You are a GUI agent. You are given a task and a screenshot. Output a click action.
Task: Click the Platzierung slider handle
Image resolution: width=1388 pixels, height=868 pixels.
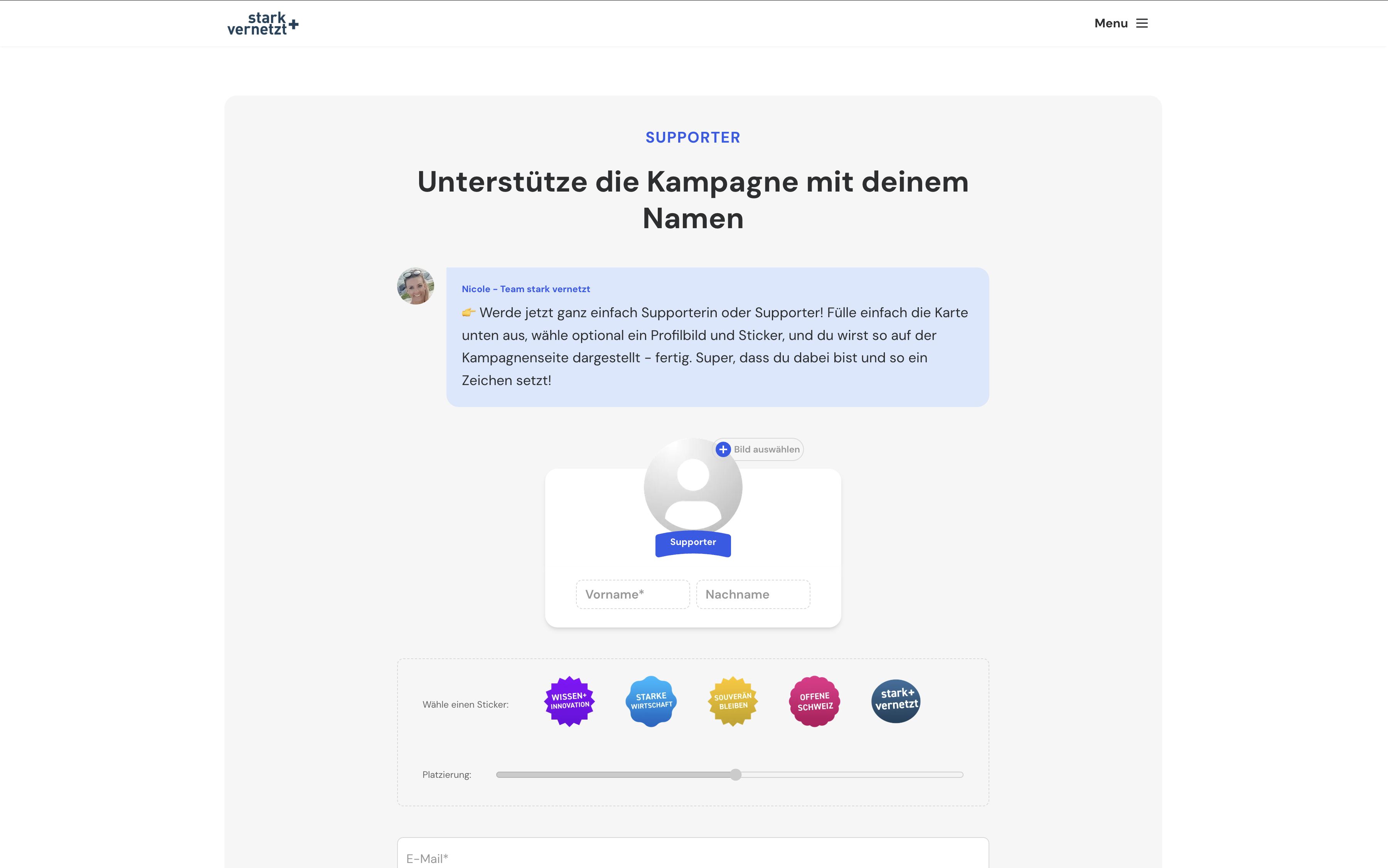tap(736, 774)
